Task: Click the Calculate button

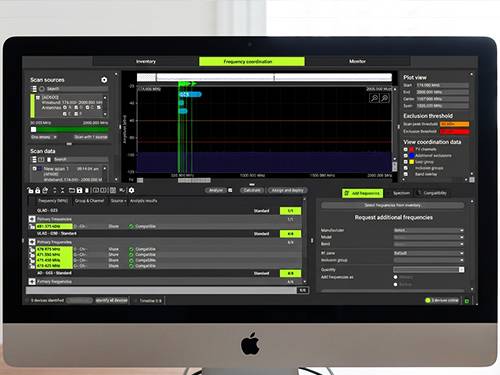Action: [252, 190]
